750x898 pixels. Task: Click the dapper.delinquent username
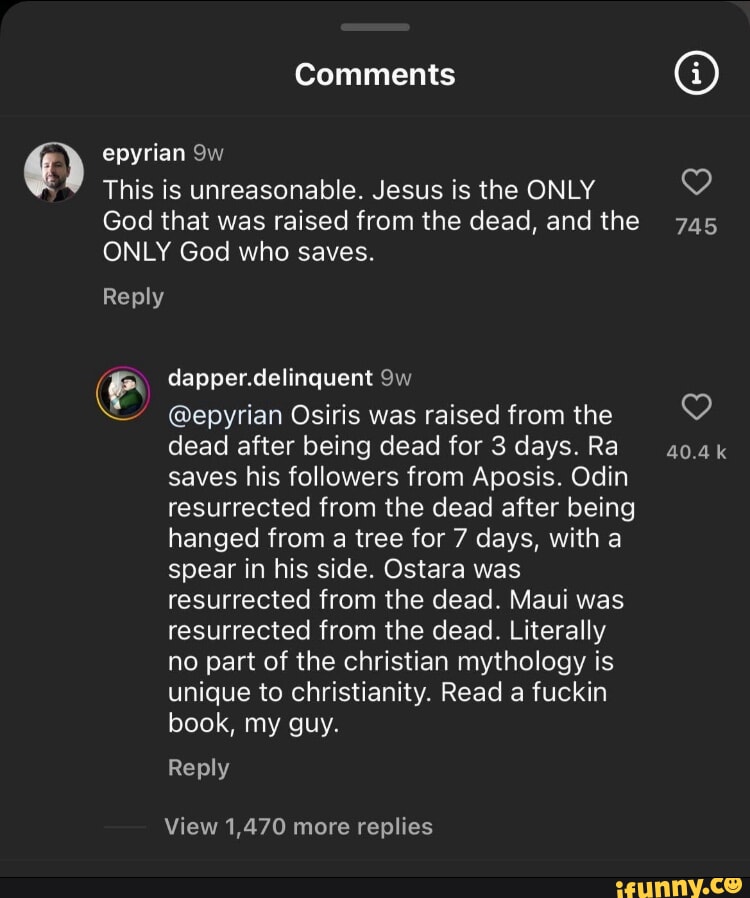pyautogui.click(x=270, y=378)
